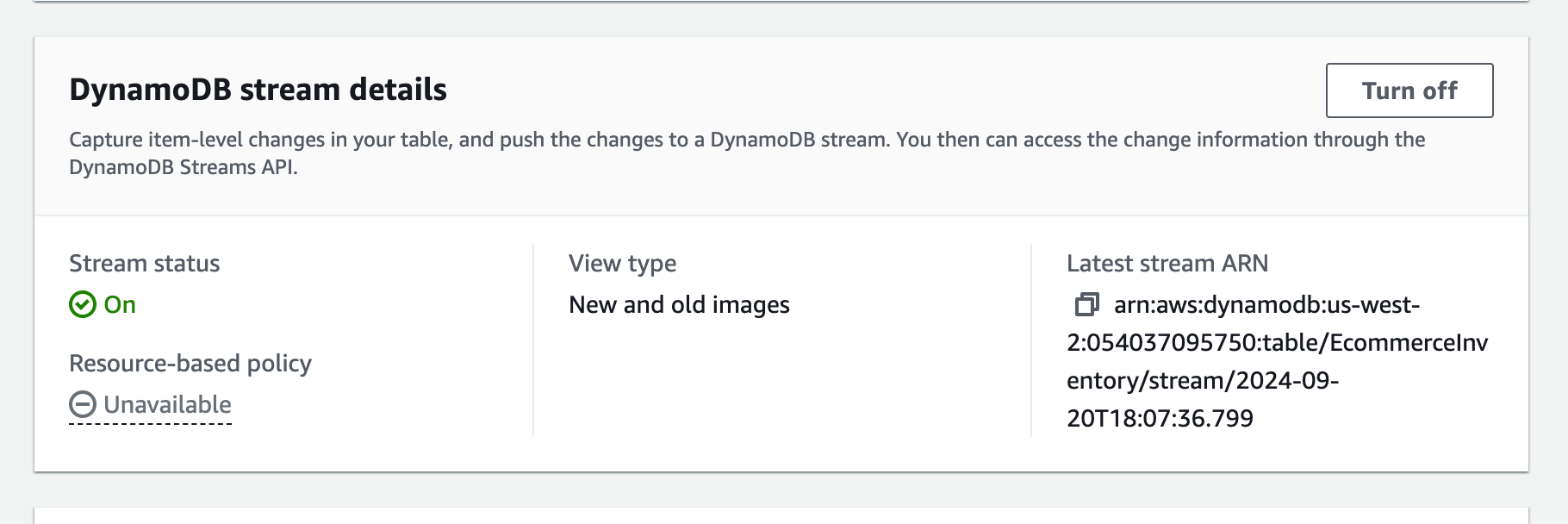Click the DynamoDB Streams API text in description
Image resolution: width=1568 pixels, height=524 pixels.
click(183, 167)
